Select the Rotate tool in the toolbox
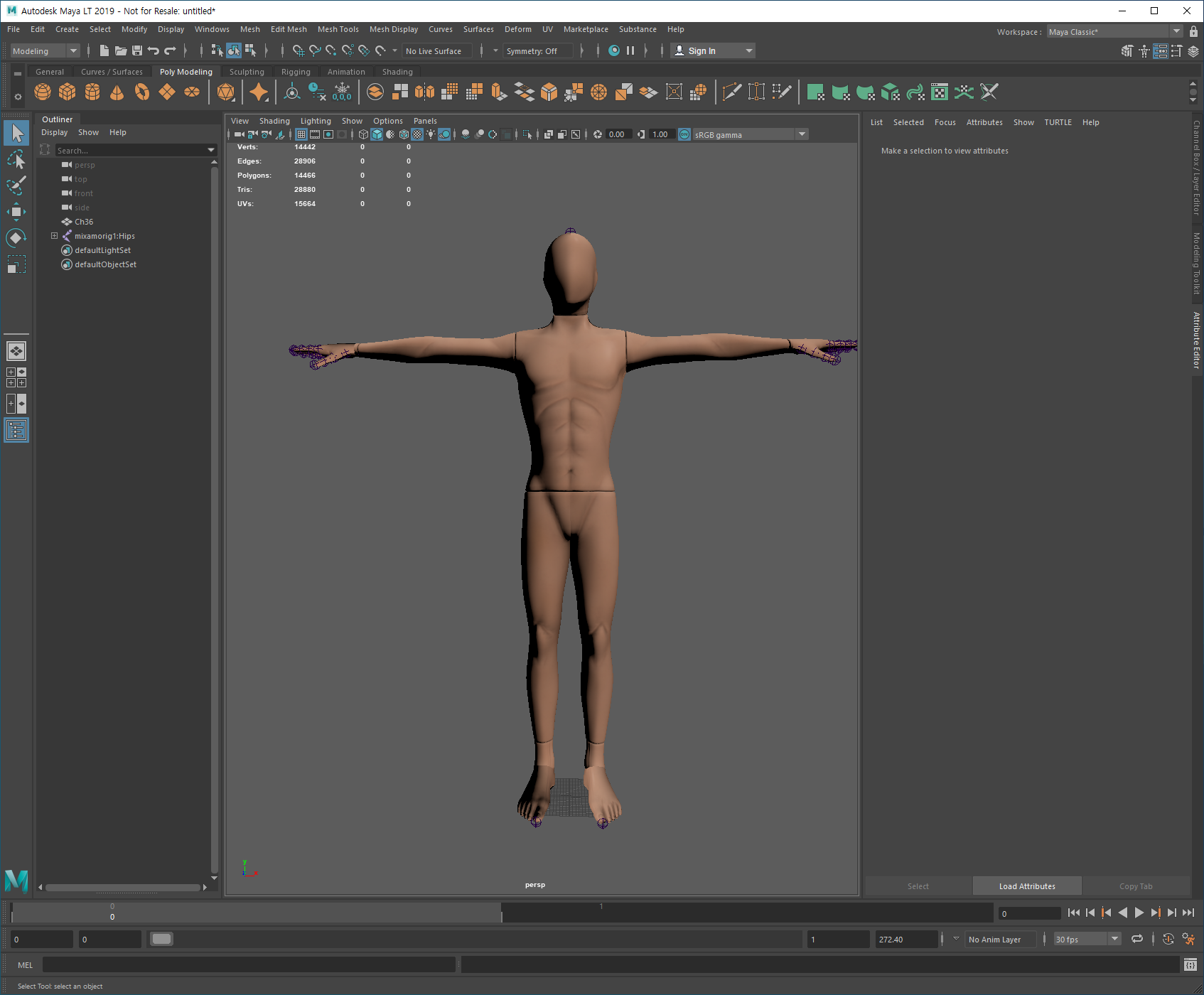Screen dimensions: 1204x995 (x=16, y=238)
